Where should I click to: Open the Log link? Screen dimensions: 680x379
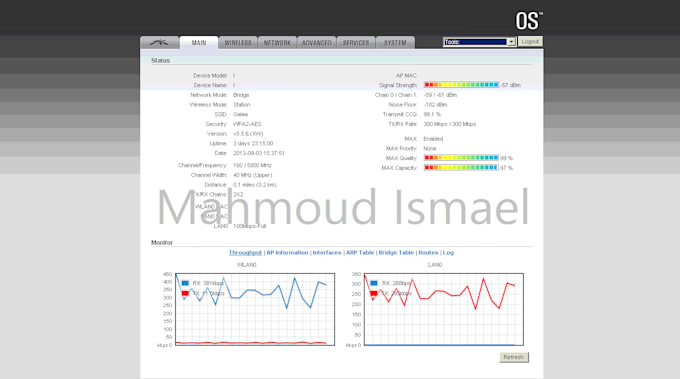pyautogui.click(x=448, y=252)
